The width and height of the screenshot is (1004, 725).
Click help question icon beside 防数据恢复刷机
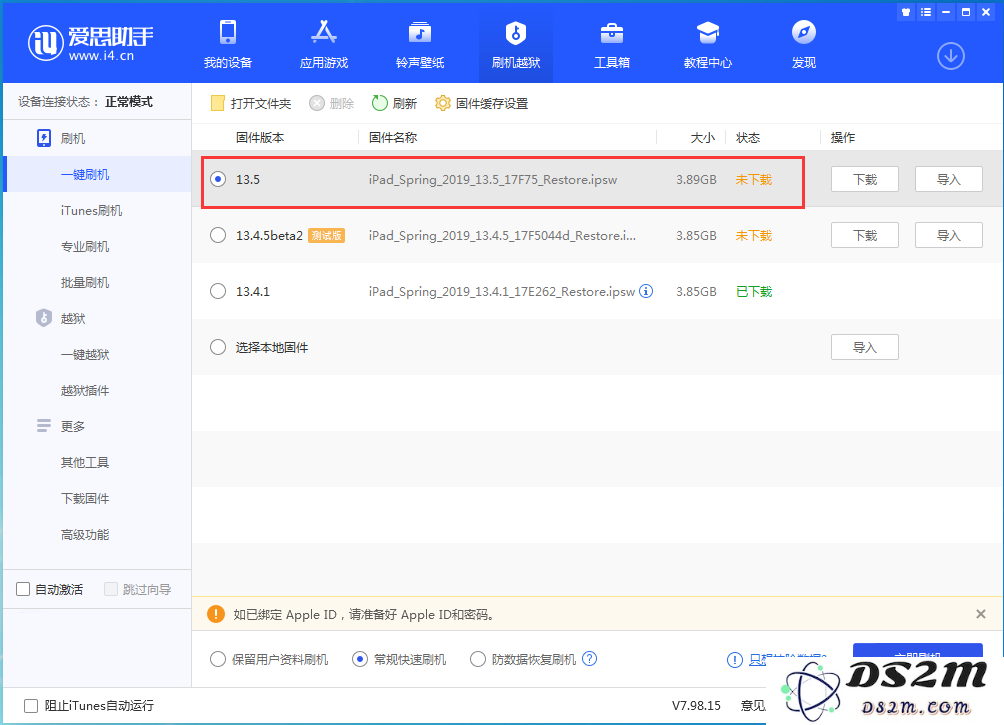tap(590, 658)
